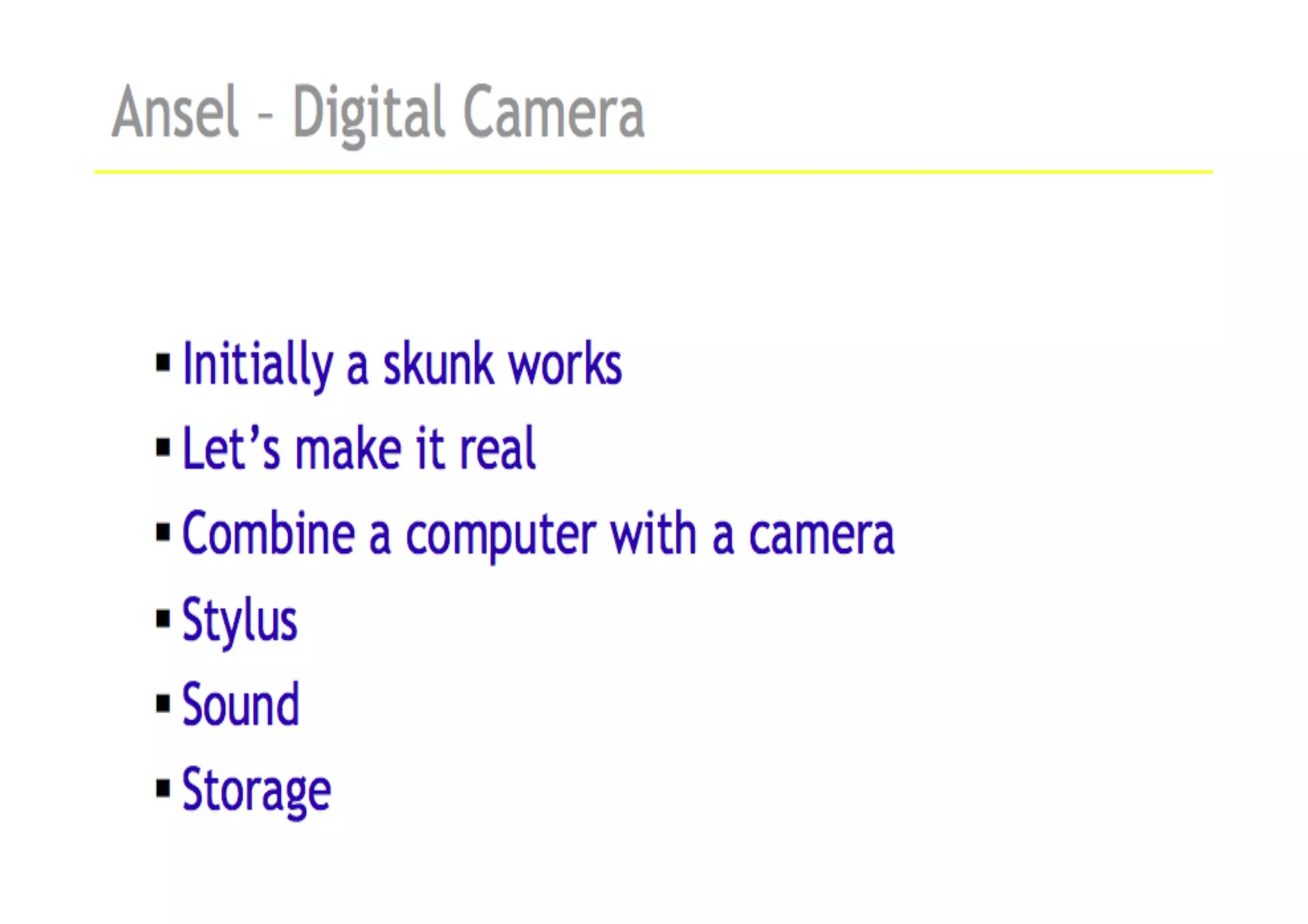Select the 'Initially a skunk works' bullet text
This screenshot has width=1308, height=924.
coord(402,365)
